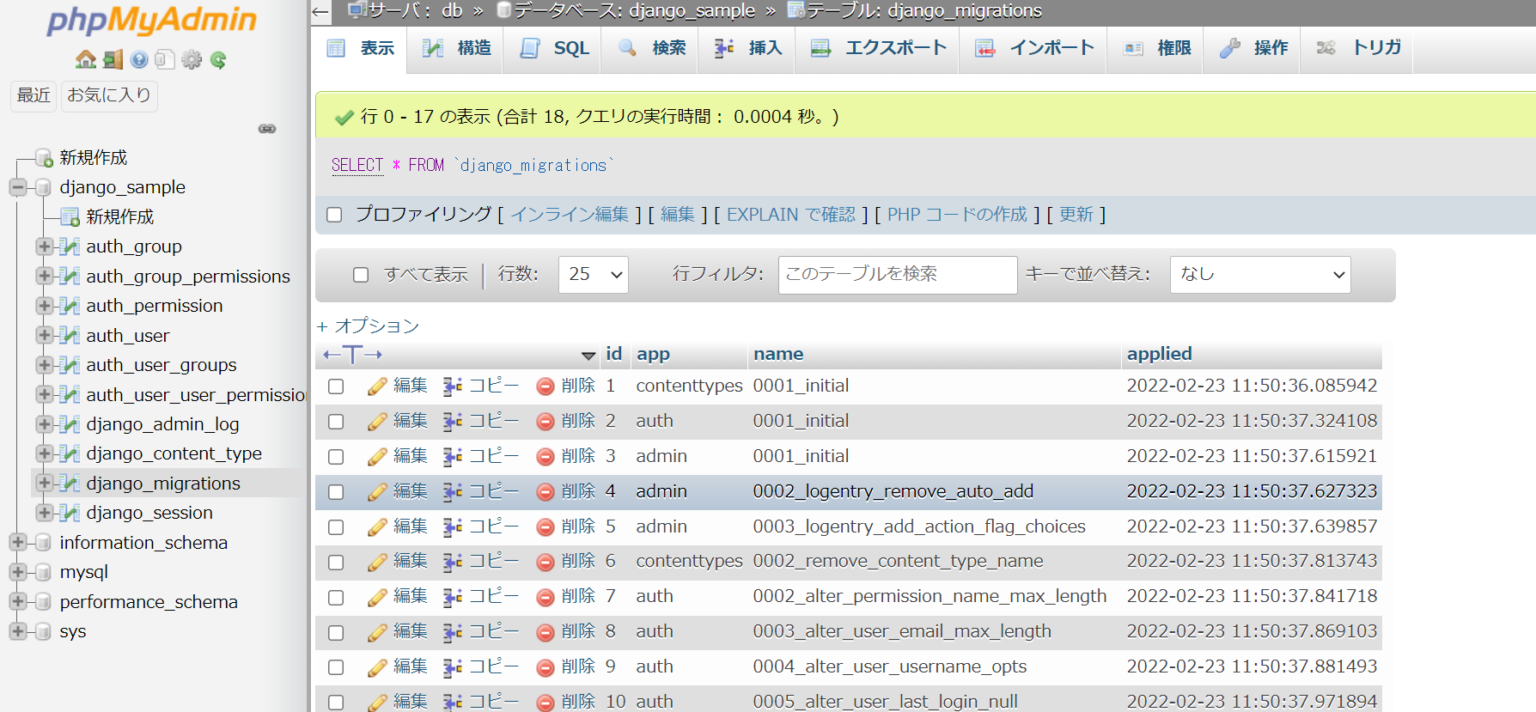Open phpMyAdmin documentation via the help icon
Viewport: 1536px width, 712px height.
[x=137, y=59]
